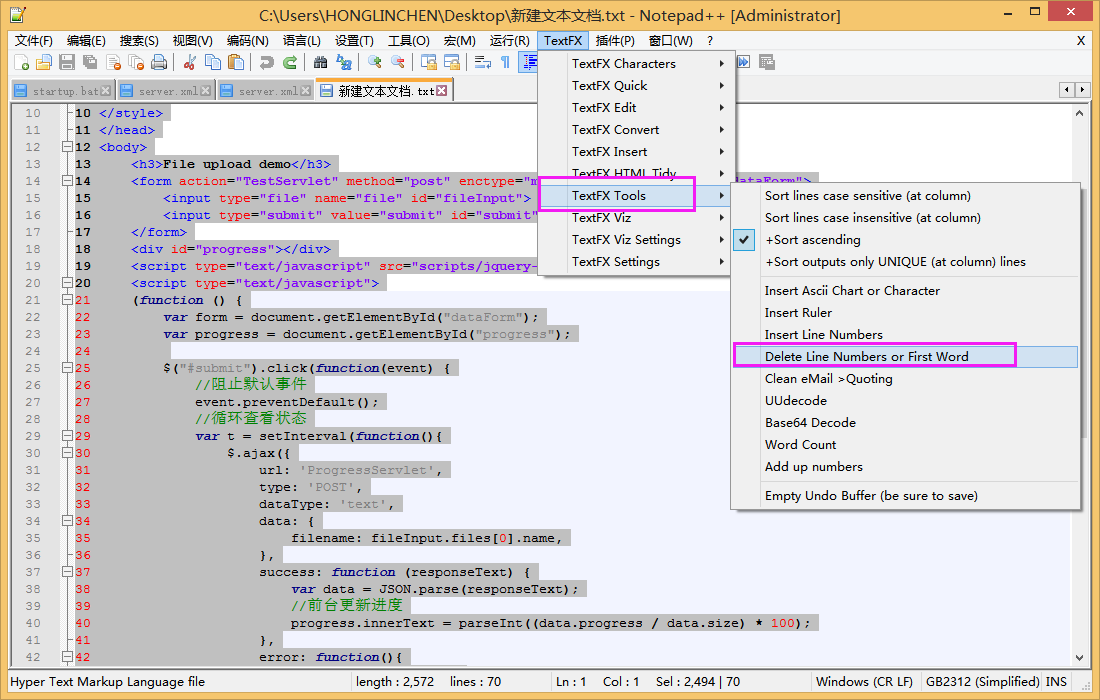Close current document with menu bar X
The height and width of the screenshot is (700, 1100).
coord(1080,41)
